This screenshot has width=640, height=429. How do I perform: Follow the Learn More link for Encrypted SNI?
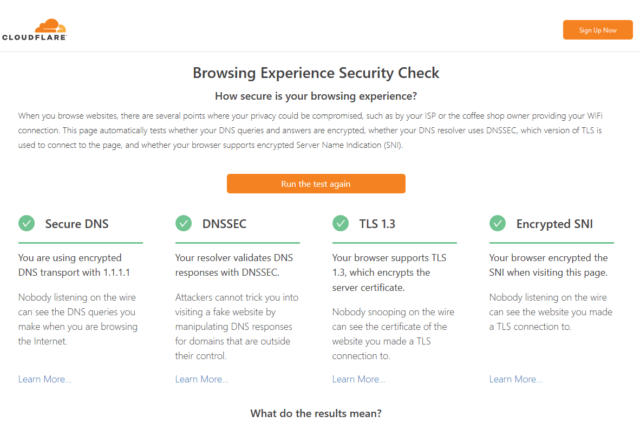pyautogui.click(x=515, y=379)
